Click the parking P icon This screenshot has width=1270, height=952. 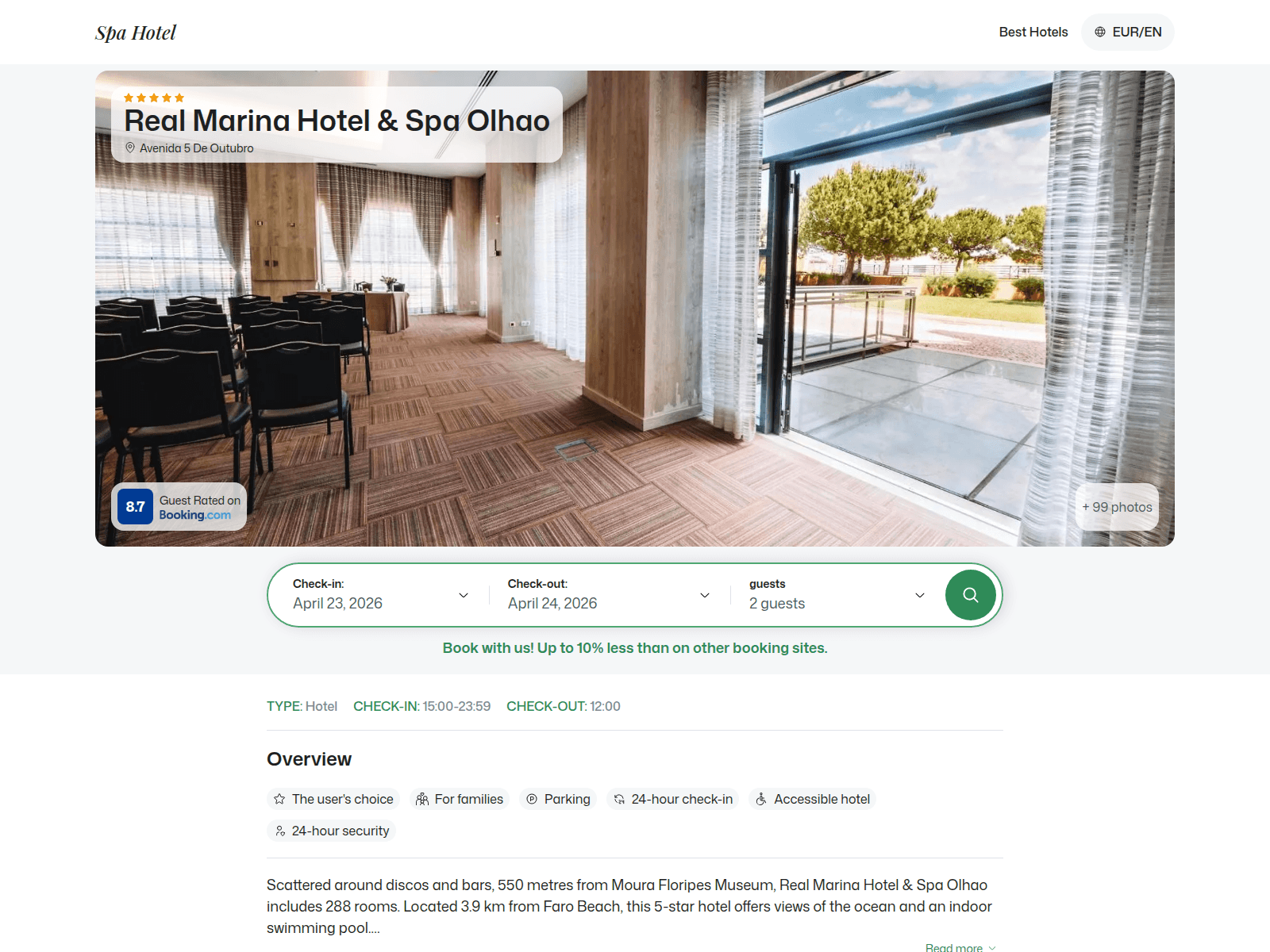click(532, 799)
